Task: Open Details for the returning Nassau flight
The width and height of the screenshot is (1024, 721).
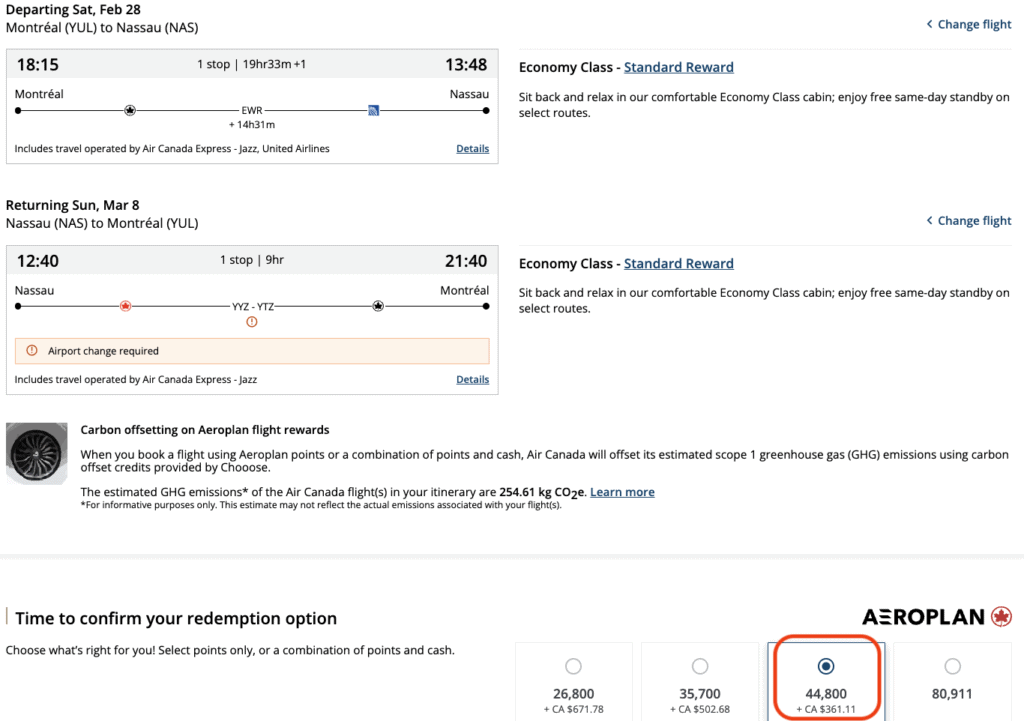Action: point(472,380)
